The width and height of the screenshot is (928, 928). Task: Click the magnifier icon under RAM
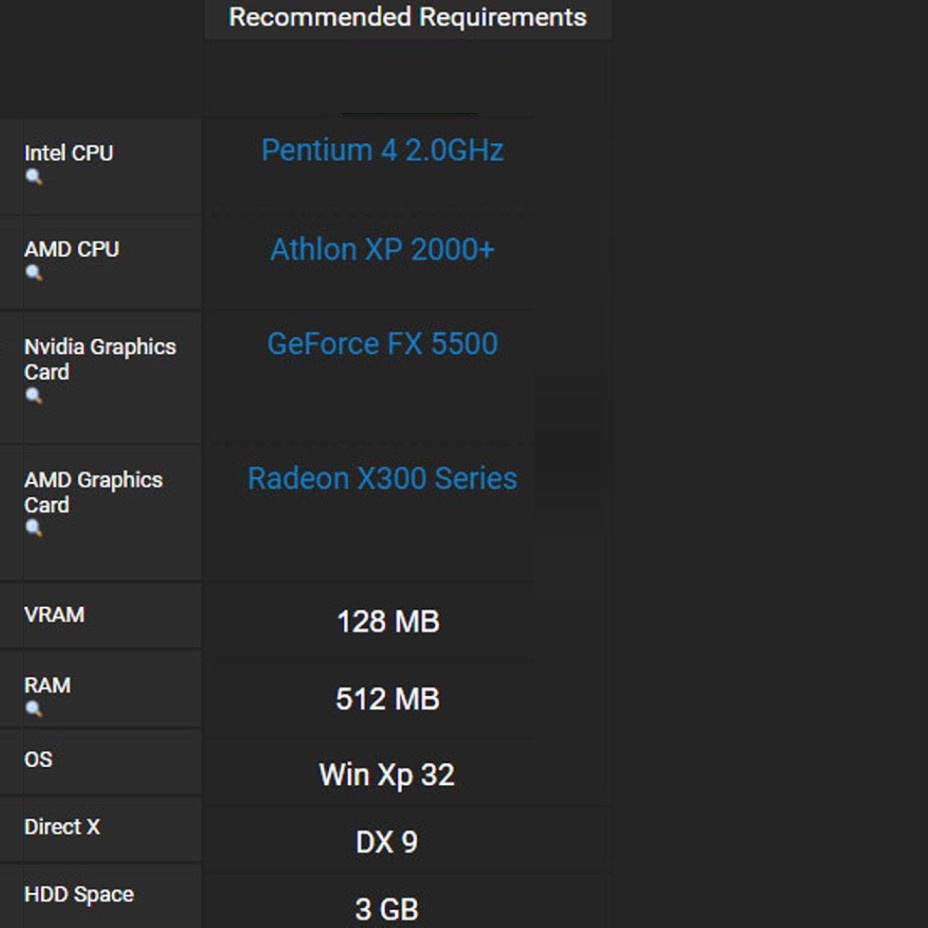click(x=34, y=709)
